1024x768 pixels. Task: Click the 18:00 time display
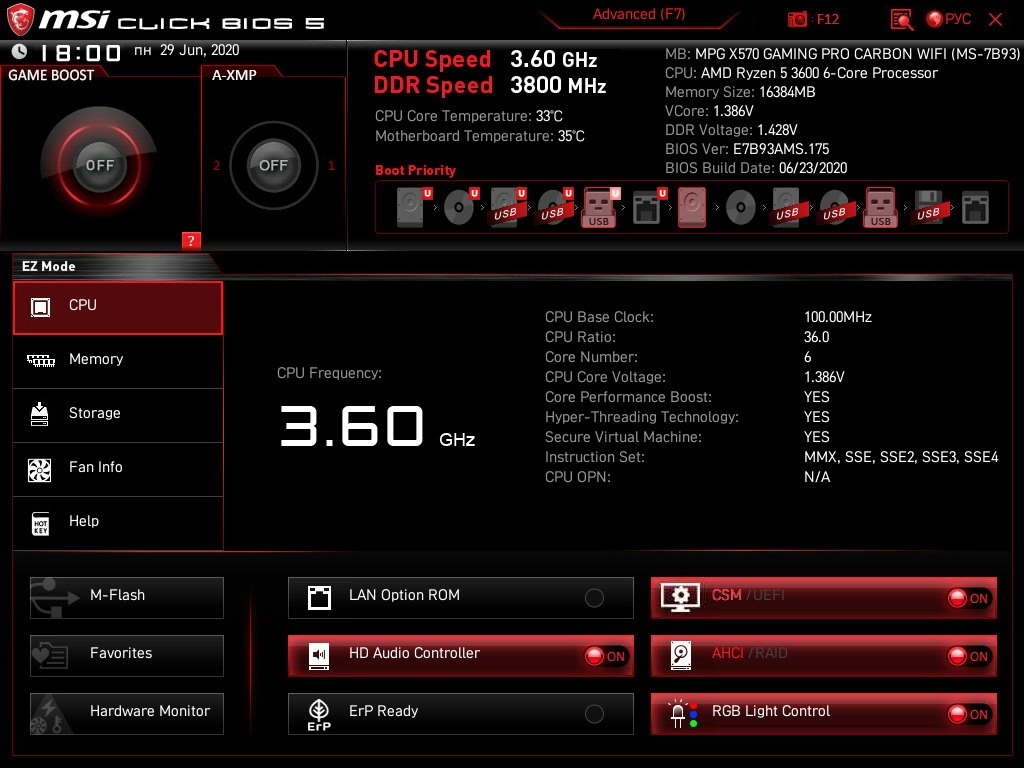(81, 52)
